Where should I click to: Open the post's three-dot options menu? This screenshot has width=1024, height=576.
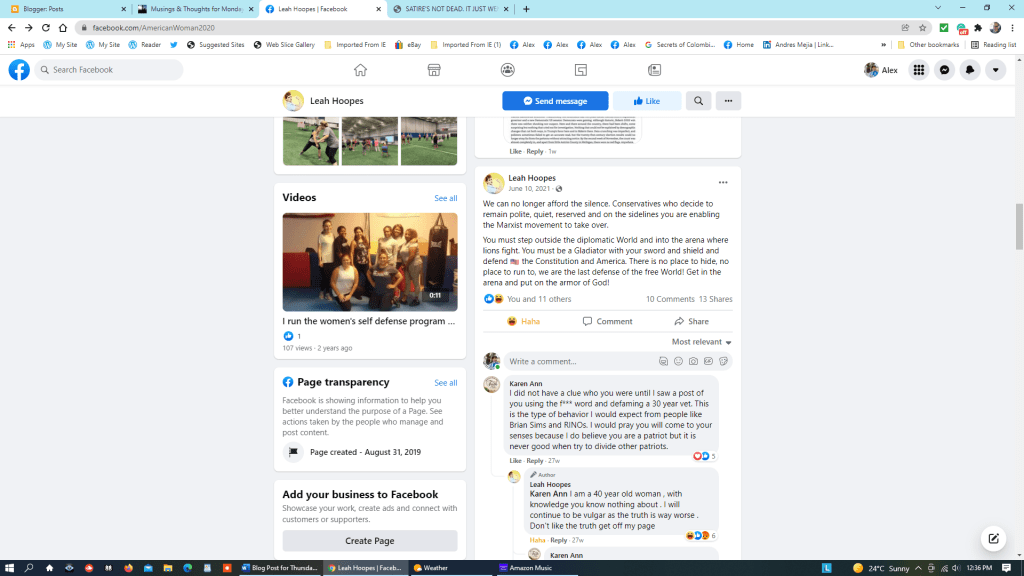(723, 183)
